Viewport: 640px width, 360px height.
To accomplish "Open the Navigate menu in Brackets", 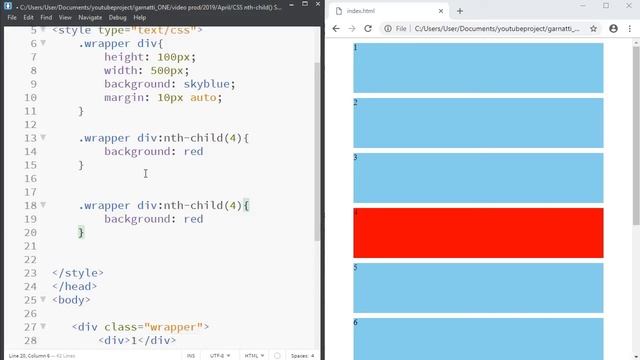I will [90, 18].
